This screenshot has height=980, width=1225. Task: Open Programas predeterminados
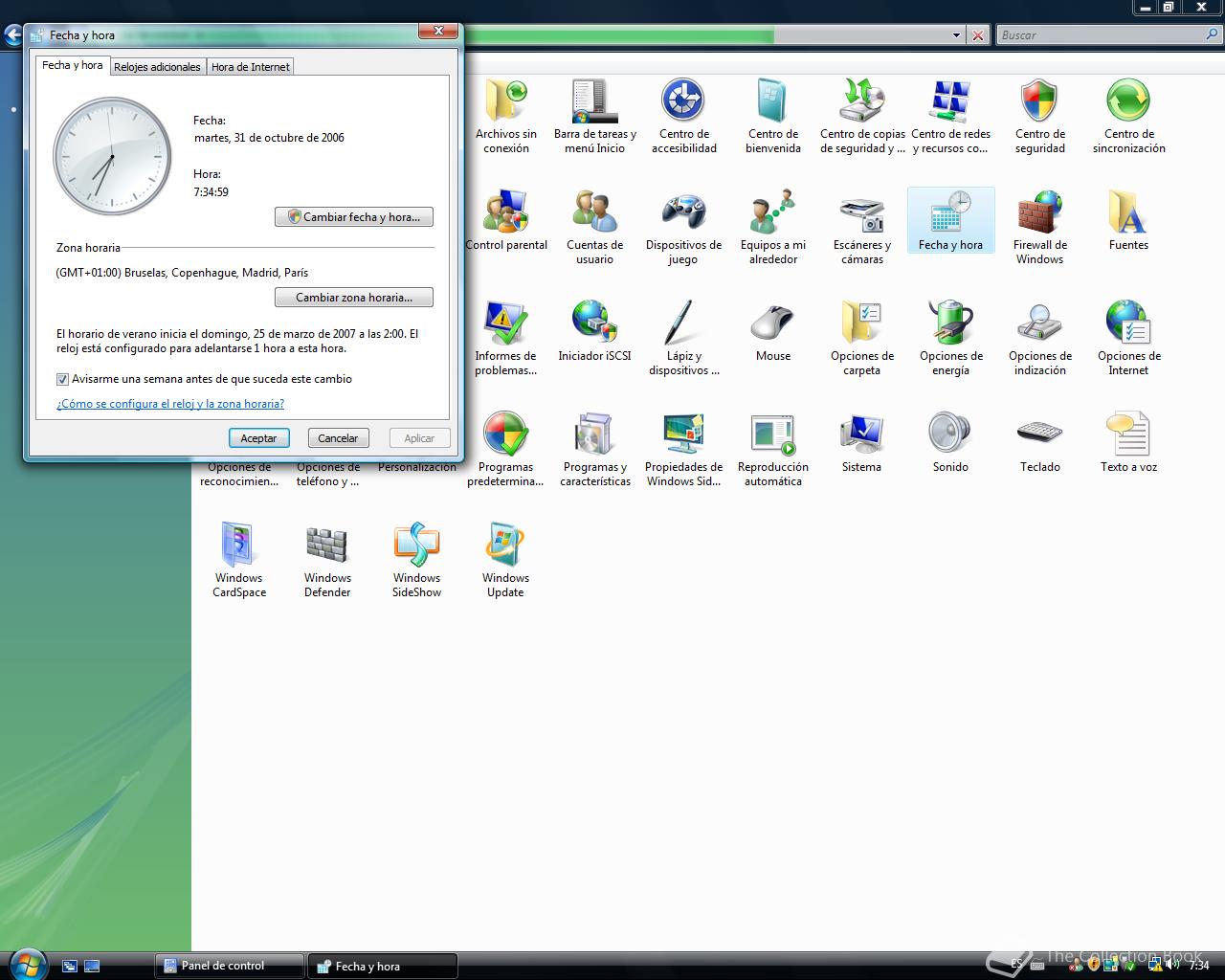pos(505,450)
